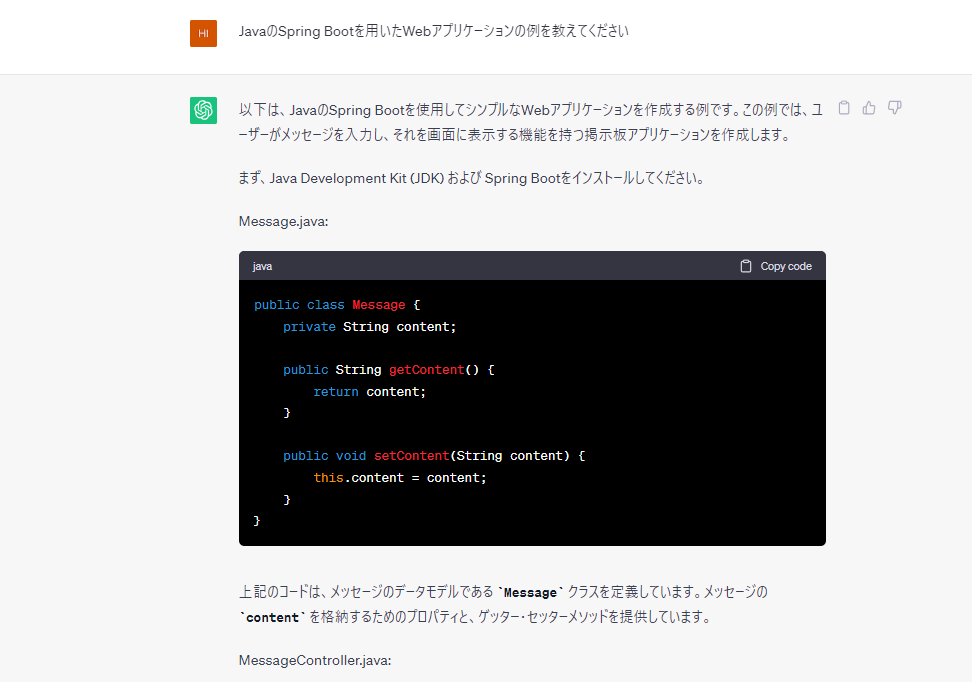Give the response a thumbs down
Screen dimensions: 972x682
coord(895,108)
